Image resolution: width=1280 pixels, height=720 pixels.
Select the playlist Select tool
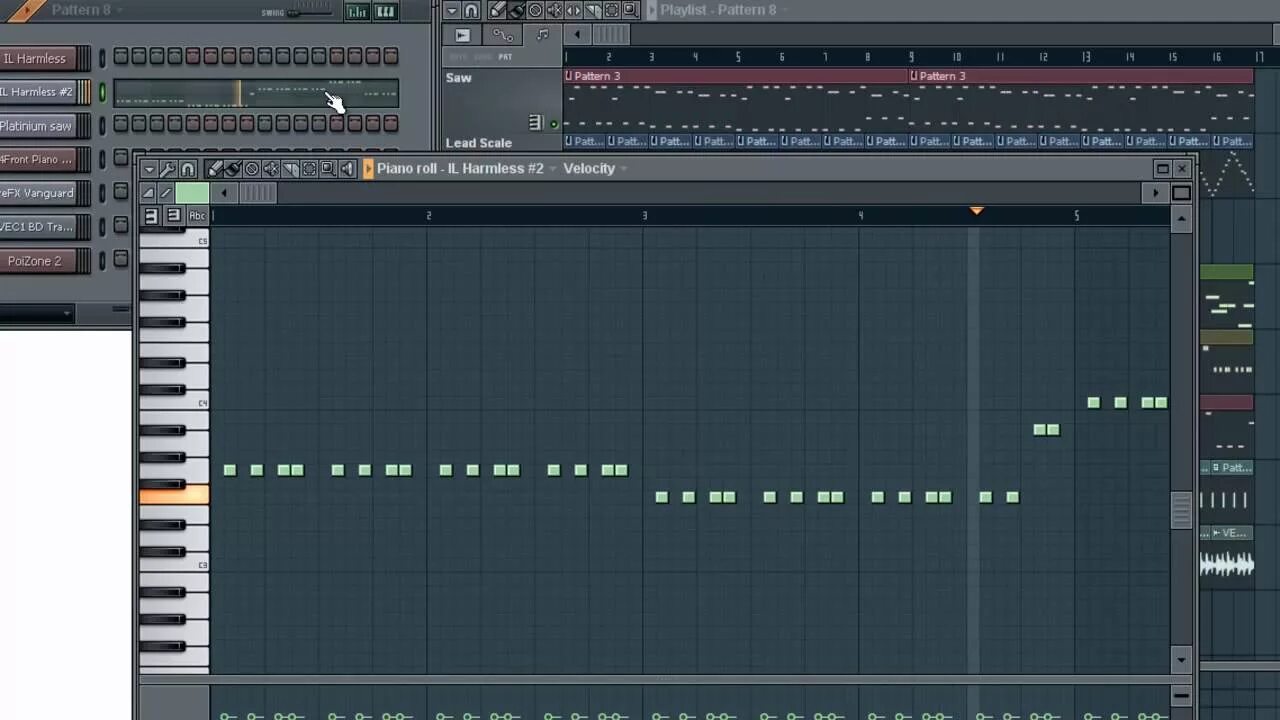coord(611,10)
